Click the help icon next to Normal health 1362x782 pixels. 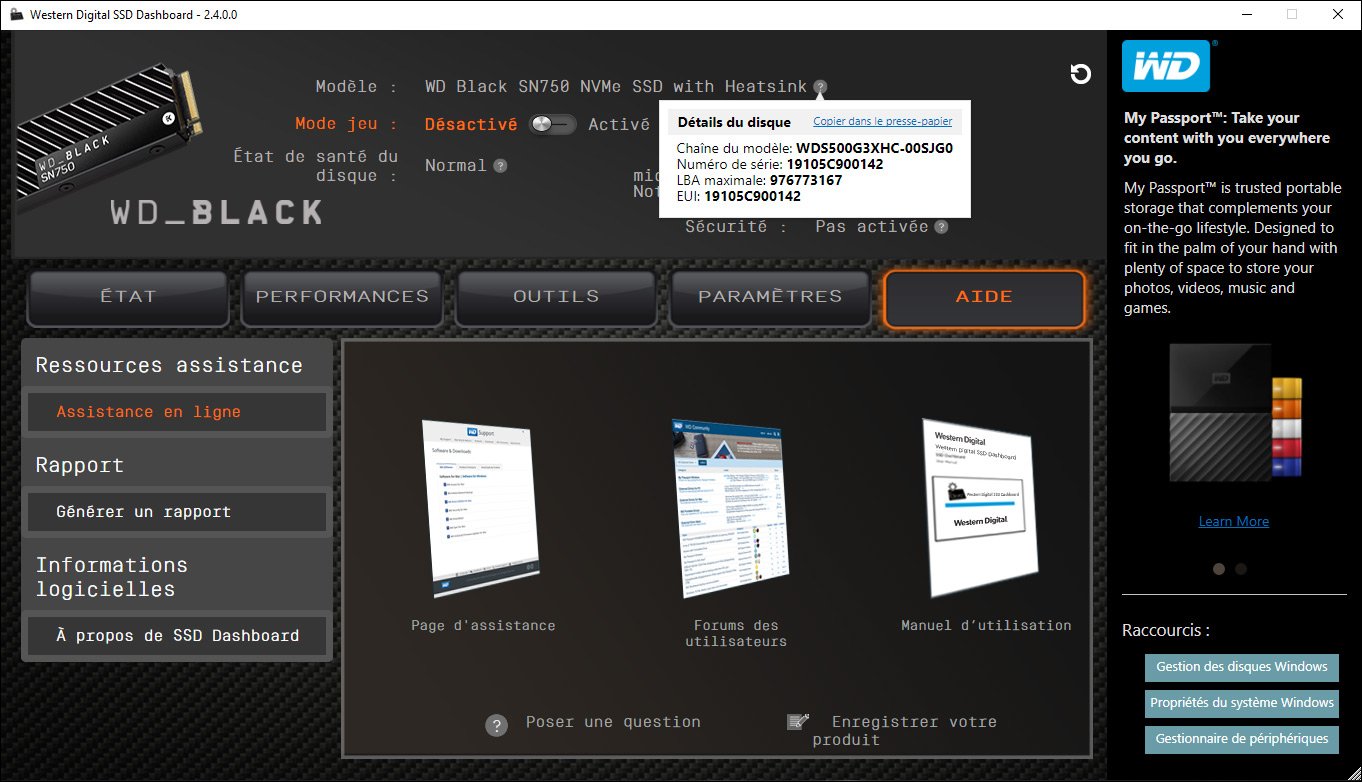(x=500, y=166)
